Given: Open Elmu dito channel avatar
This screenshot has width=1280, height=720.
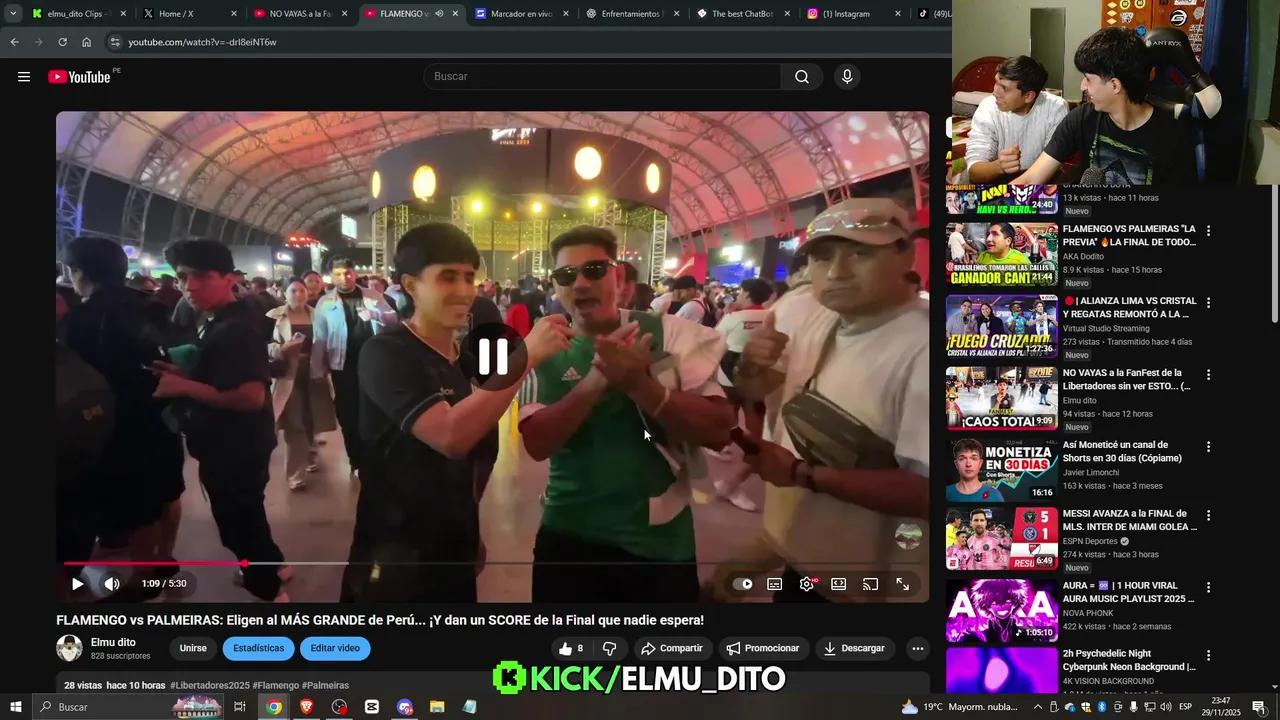Looking at the screenshot, I should (69, 648).
